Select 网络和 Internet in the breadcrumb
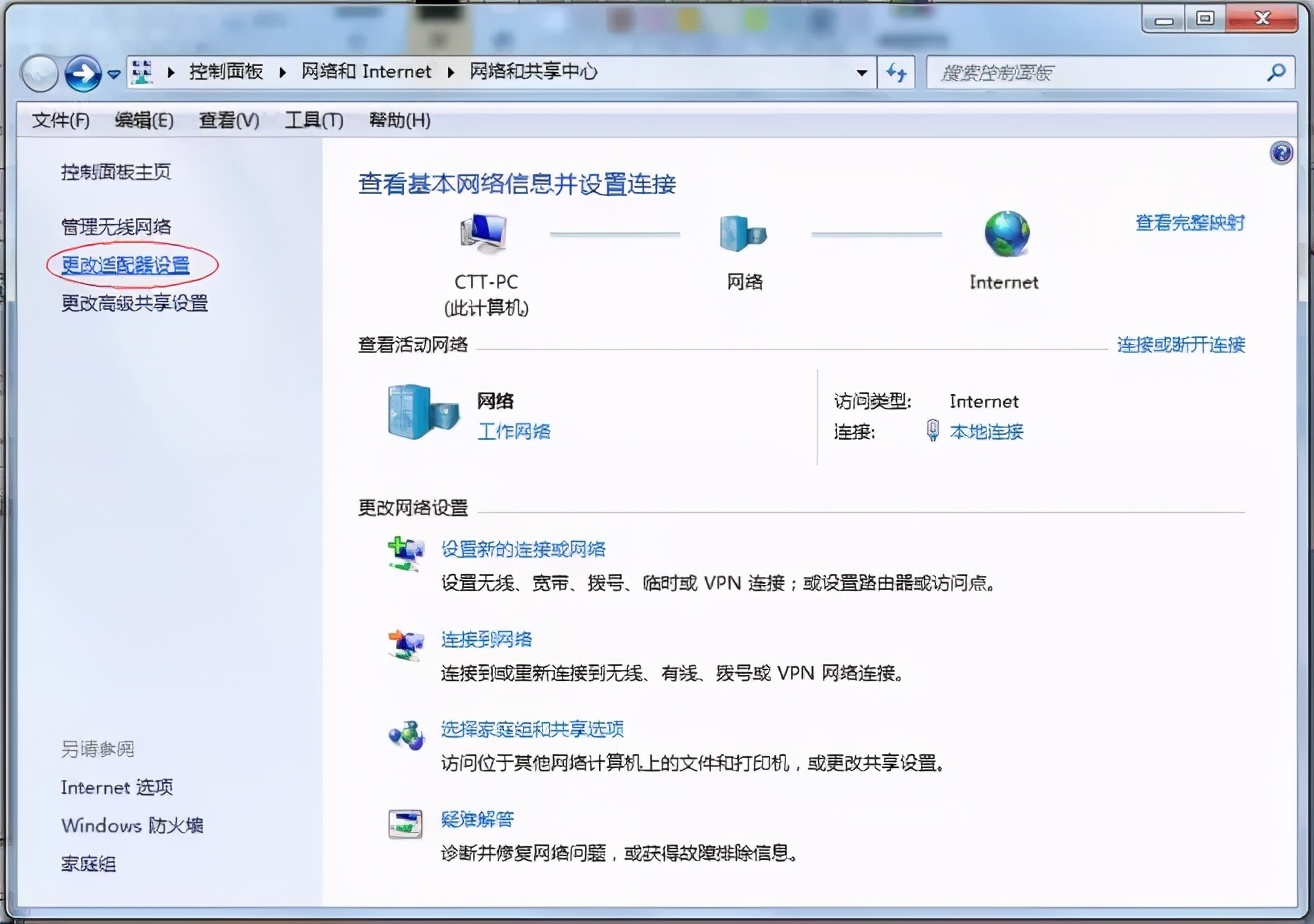 coord(368,71)
